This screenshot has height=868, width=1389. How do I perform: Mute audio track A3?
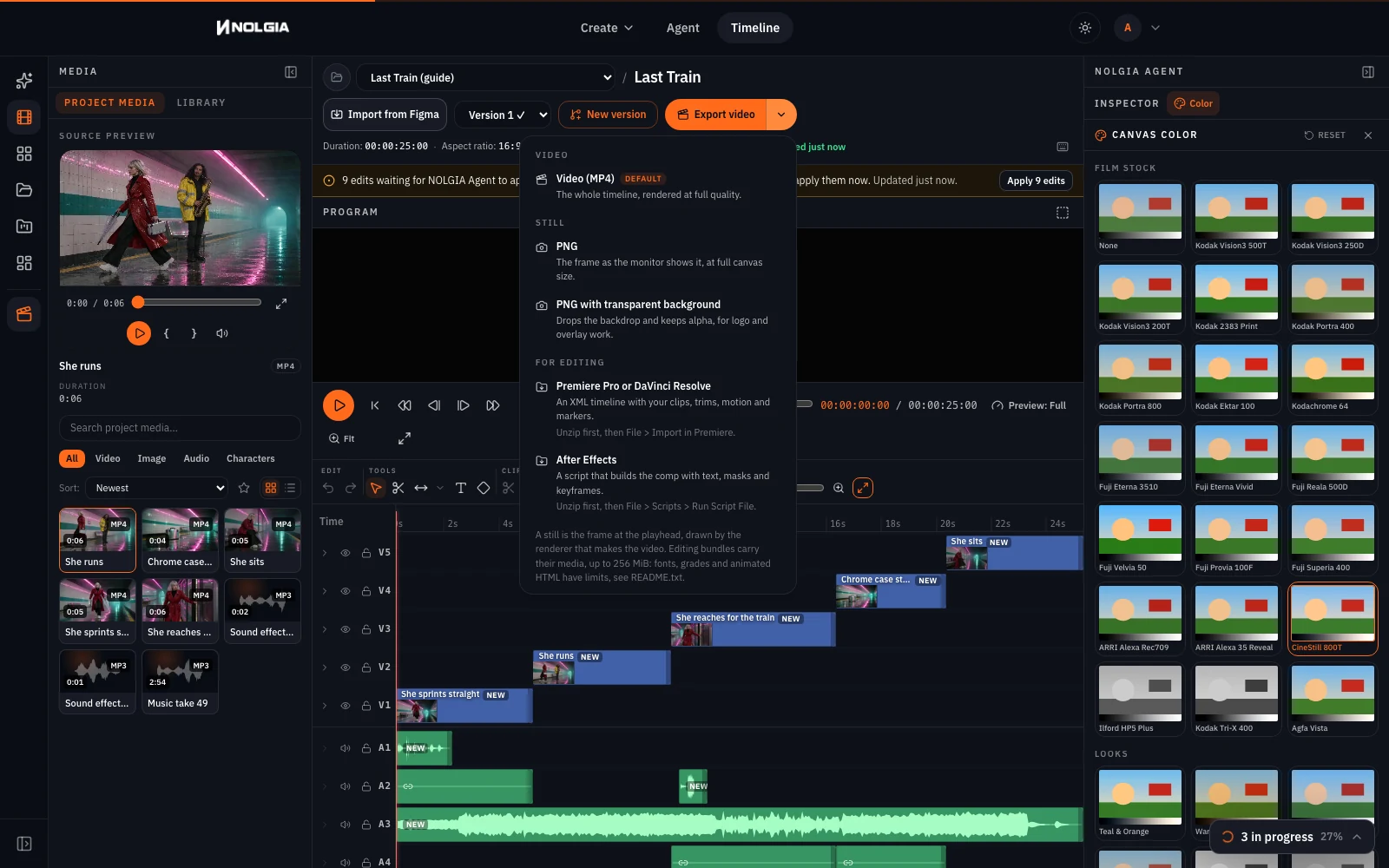coord(346,825)
